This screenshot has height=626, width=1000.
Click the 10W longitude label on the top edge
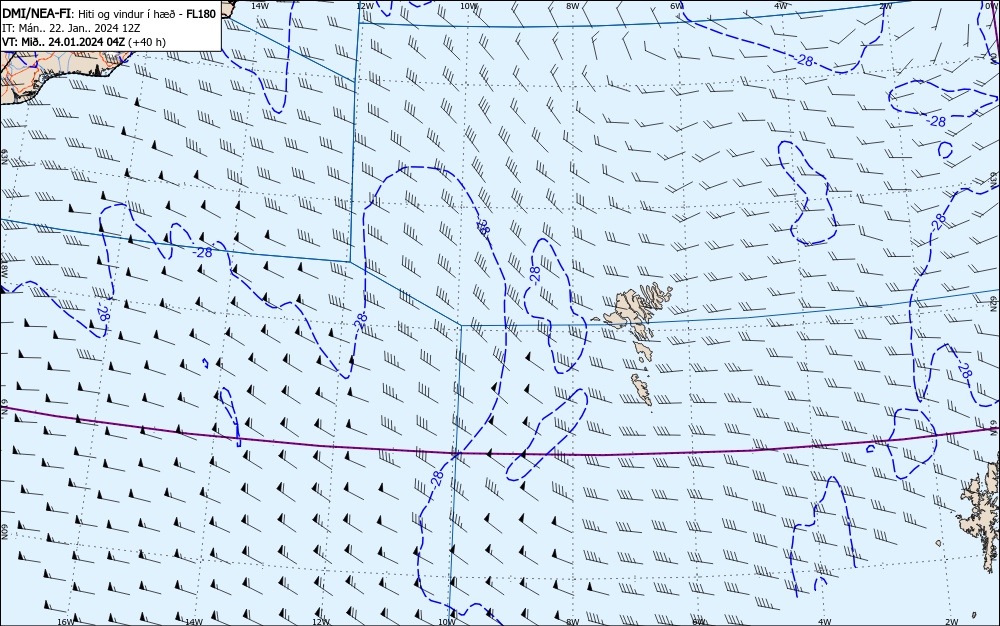point(468,5)
